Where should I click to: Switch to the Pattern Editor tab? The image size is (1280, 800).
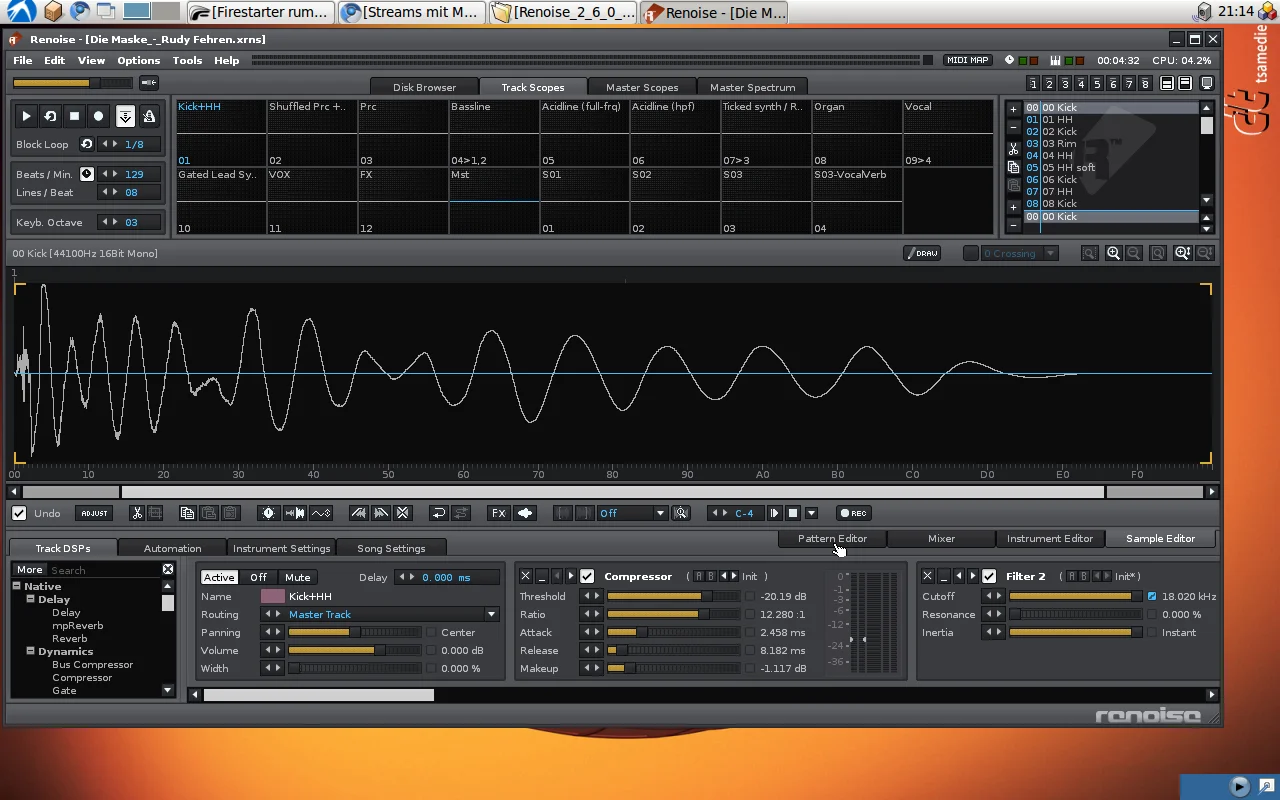click(832, 538)
